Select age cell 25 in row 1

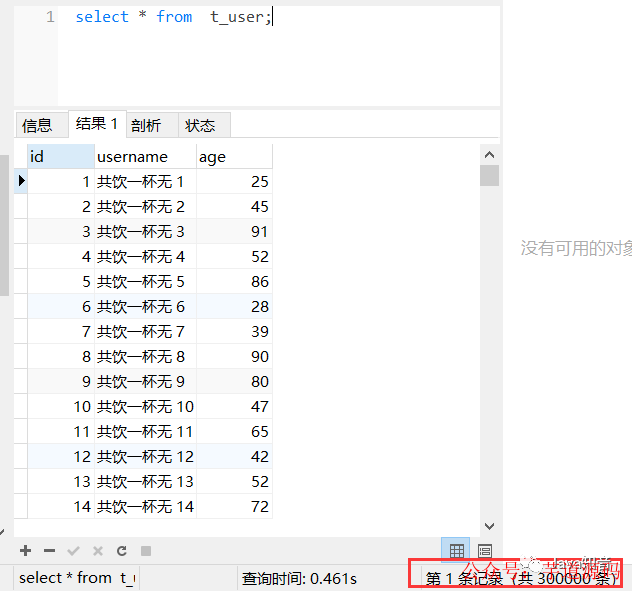(x=234, y=181)
